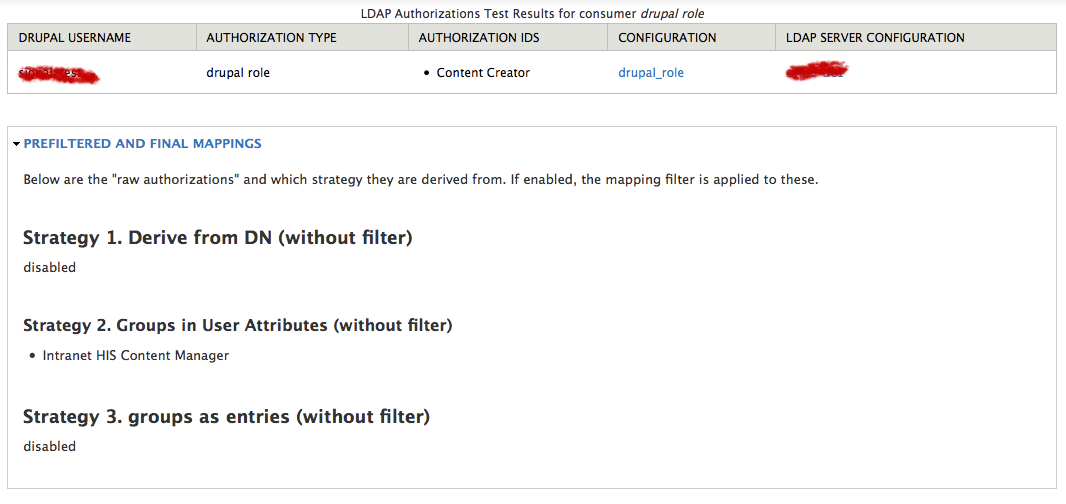
Task: Click the Prefiltered and Final Mappings title
Action: click(x=143, y=144)
